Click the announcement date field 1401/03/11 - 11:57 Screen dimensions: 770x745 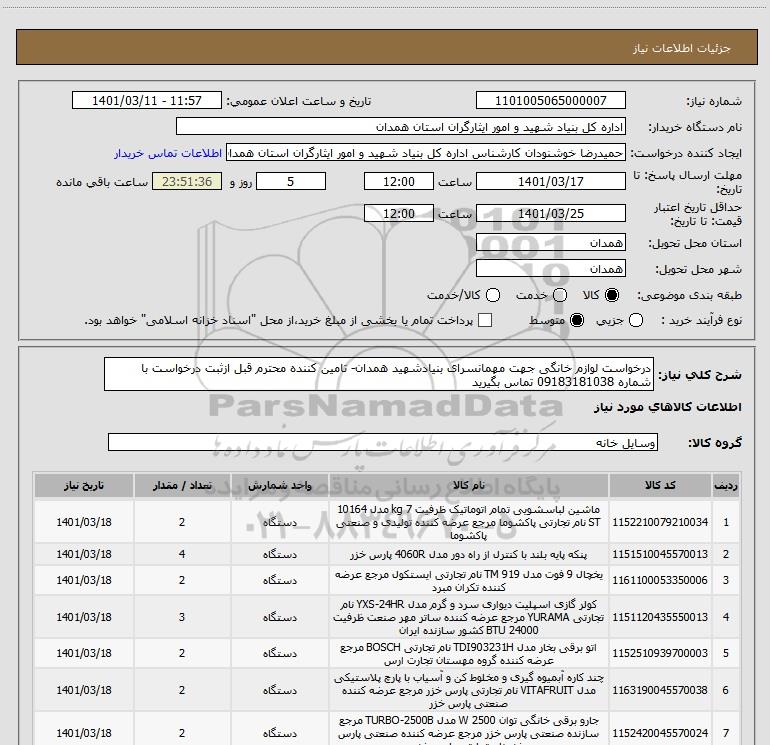147,100
